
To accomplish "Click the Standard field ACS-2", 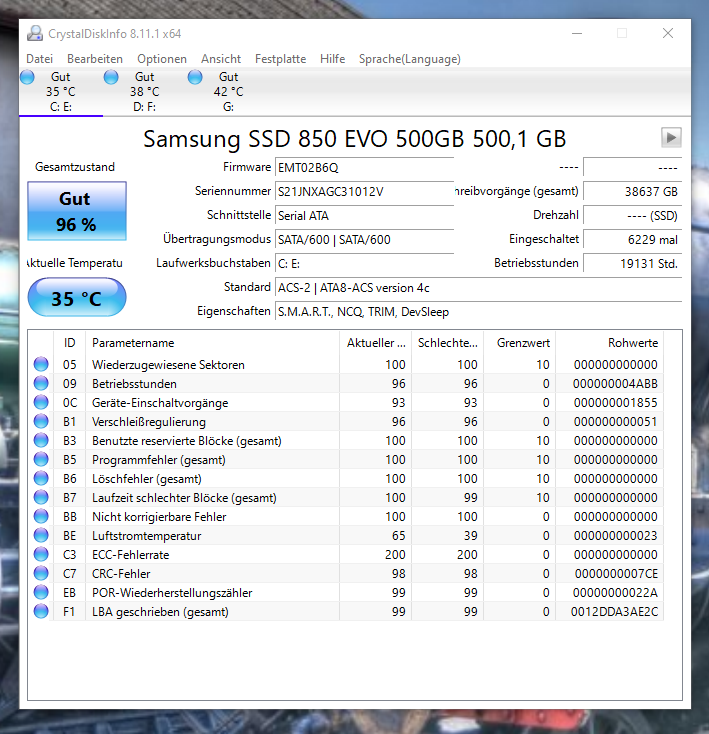I will tap(478, 287).
